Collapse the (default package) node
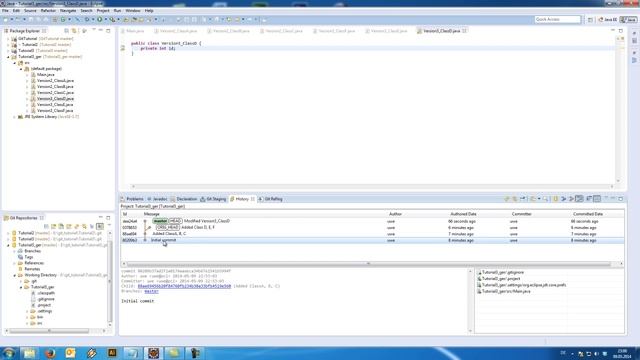This screenshot has height=360, width=640. tap(21, 69)
